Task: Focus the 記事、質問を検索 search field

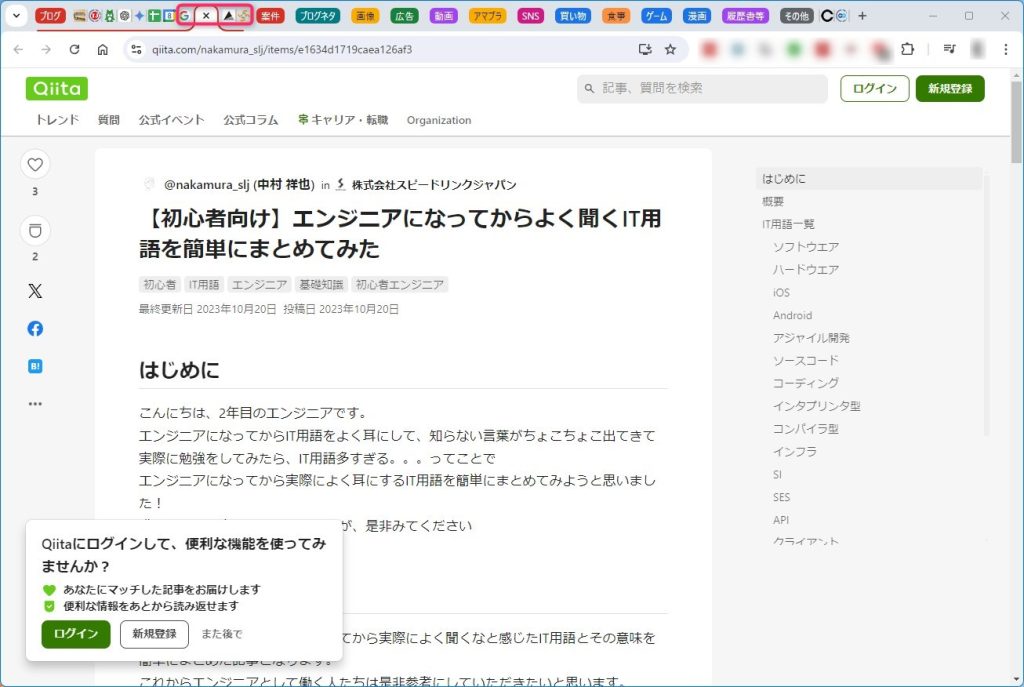Action: click(702, 88)
